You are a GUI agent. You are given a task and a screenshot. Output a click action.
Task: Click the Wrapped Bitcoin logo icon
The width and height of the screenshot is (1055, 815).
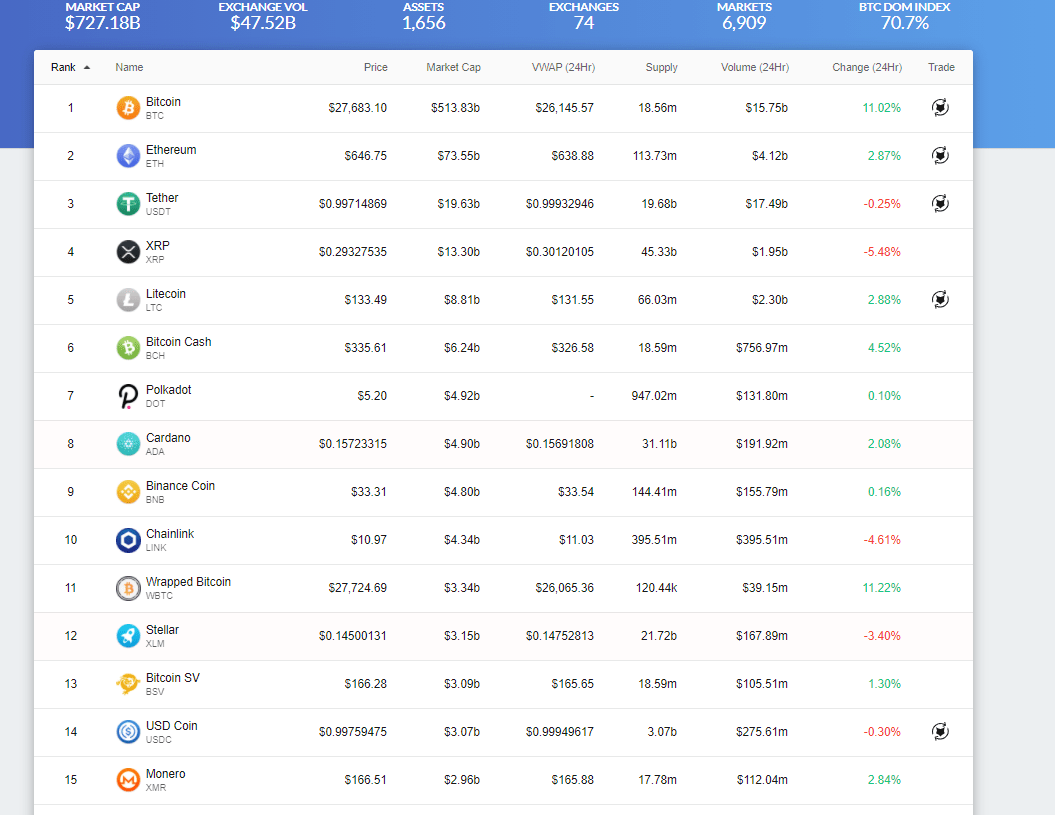(x=128, y=588)
